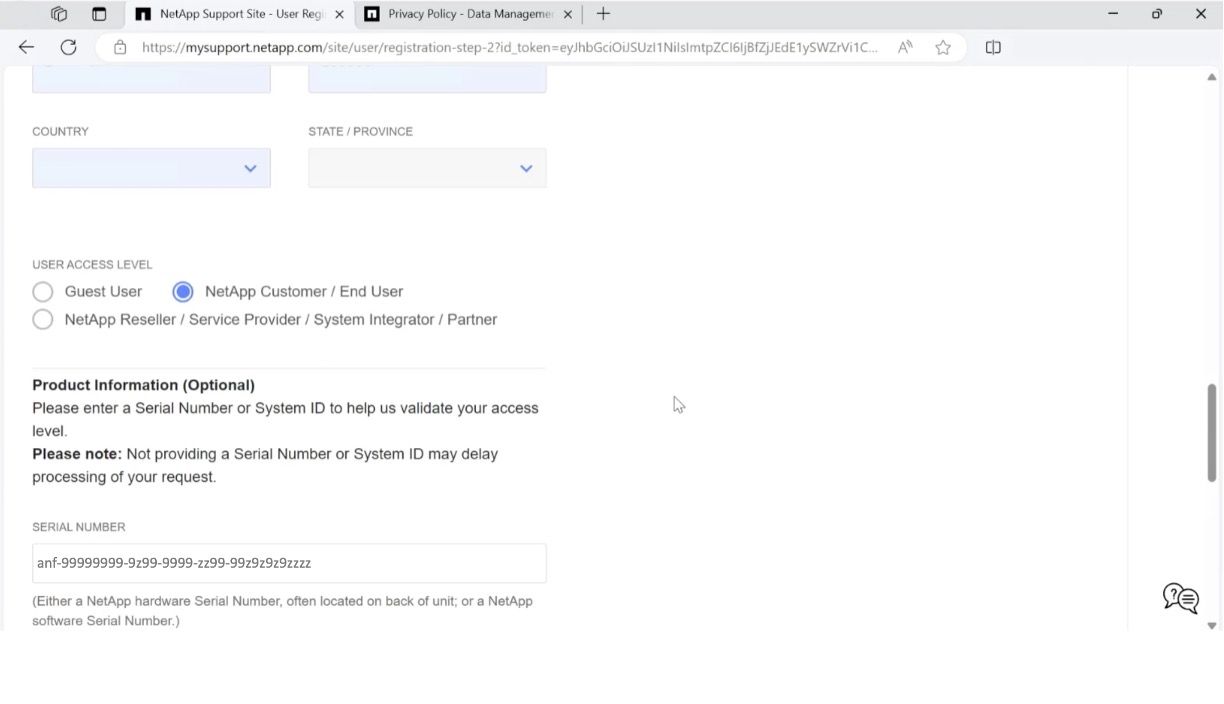This screenshot has width=1224, height=704.
Task: Click the tab actions icon top-left
Action: point(58,13)
